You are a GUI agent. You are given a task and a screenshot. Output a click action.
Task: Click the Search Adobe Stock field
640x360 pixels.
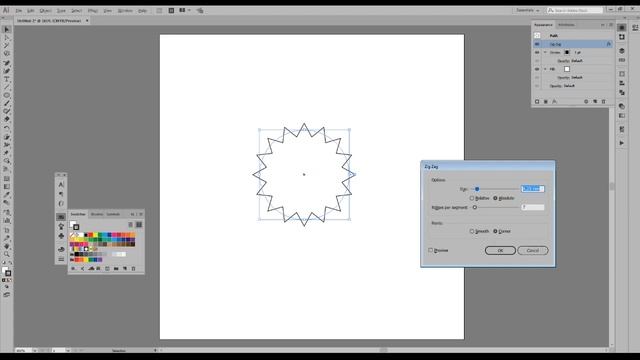pos(575,10)
